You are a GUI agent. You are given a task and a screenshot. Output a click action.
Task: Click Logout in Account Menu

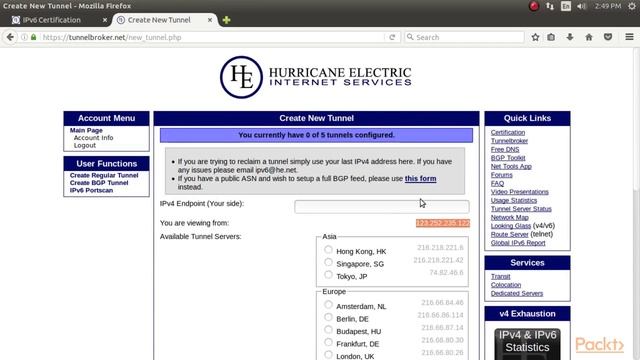click(85, 145)
